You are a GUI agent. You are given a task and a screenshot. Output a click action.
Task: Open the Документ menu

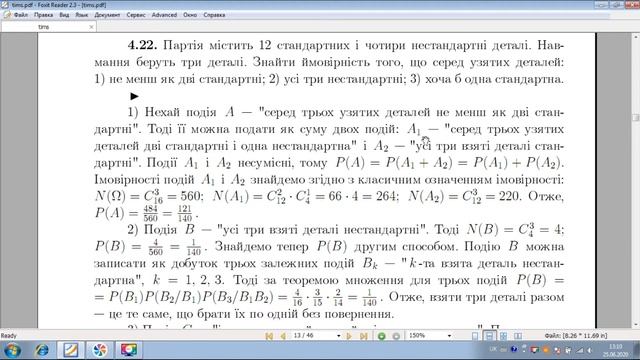point(107,15)
